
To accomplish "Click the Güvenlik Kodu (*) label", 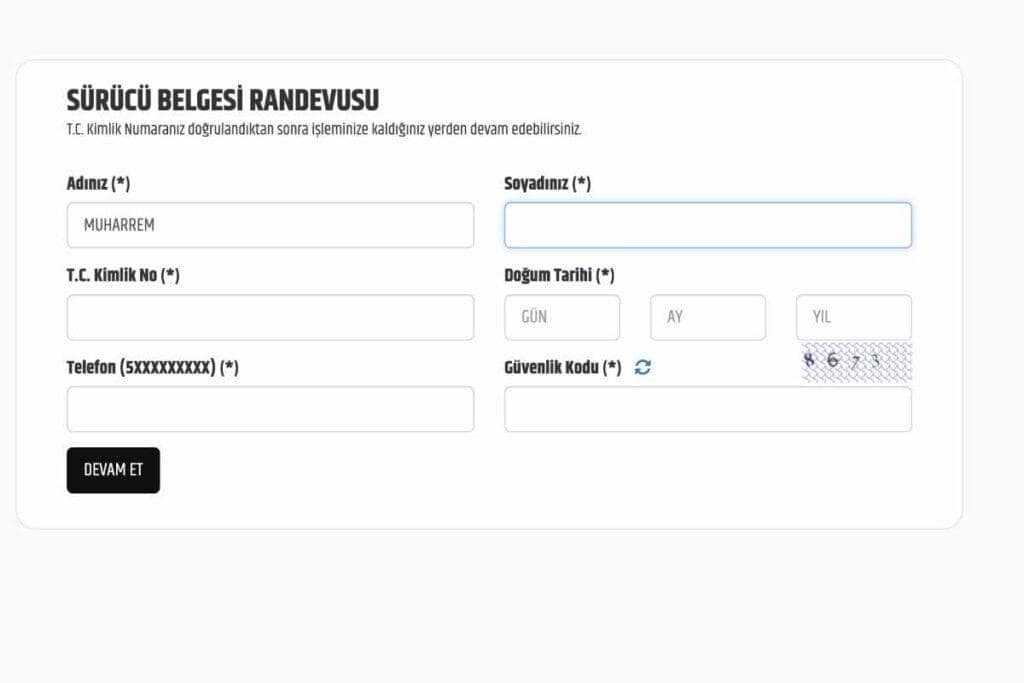I will click(x=562, y=367).
